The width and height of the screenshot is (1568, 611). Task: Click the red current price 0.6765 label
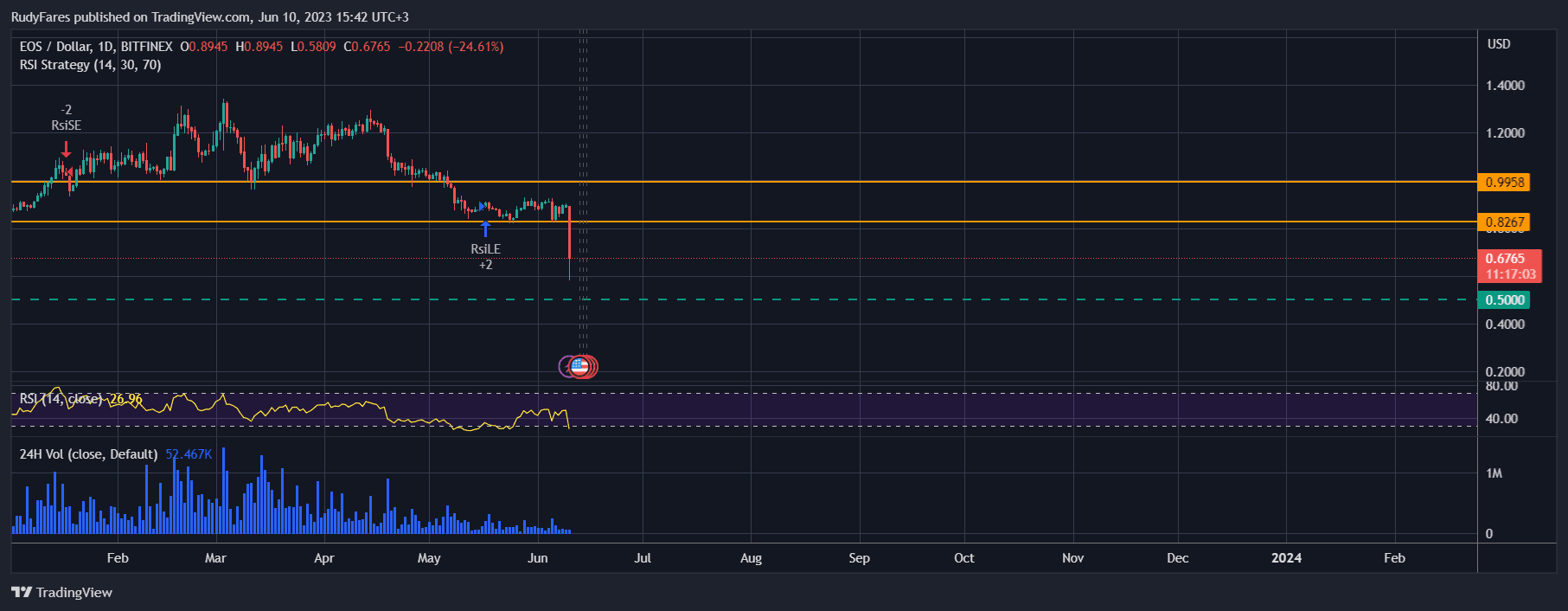coord(1509,266)
